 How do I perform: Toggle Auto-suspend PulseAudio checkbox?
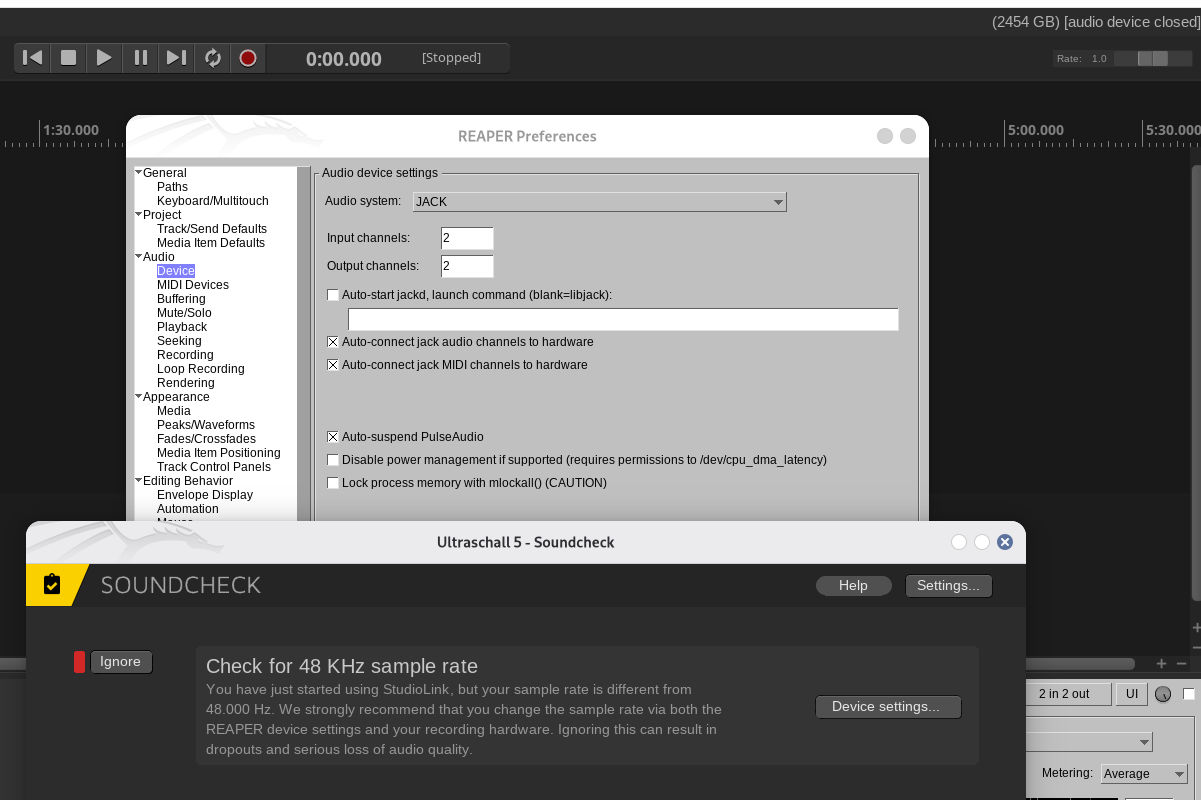coord(333,437)
